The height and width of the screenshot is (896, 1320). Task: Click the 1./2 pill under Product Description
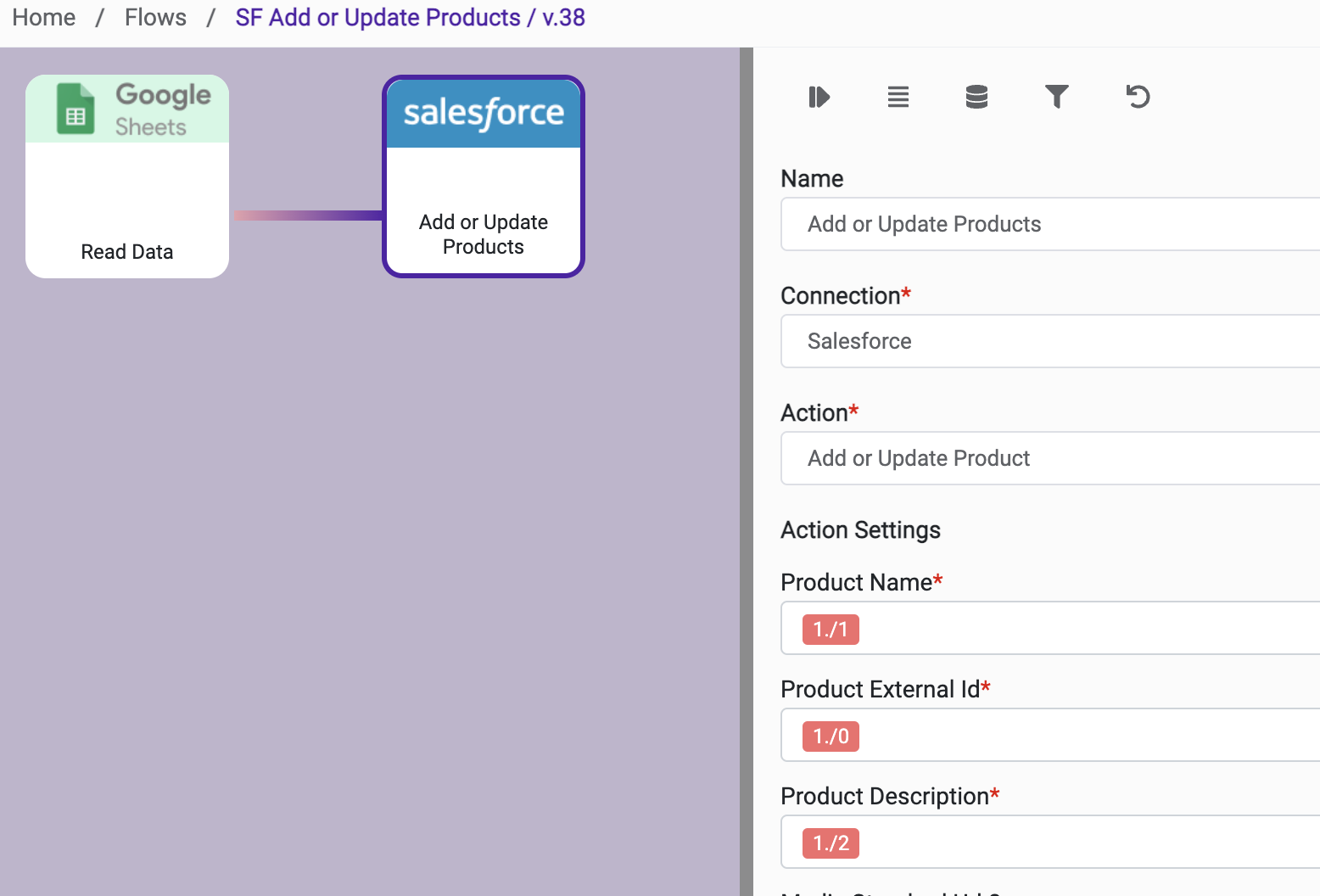830,843
